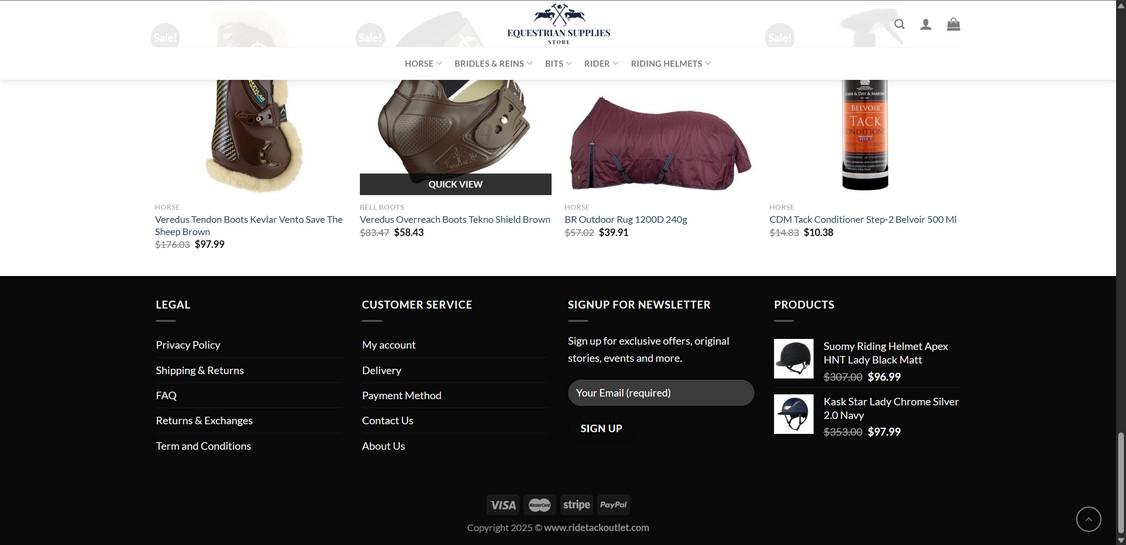Open the Returns & Exchanges link
The height and width of the screenshot is (545, 1126).
204,421
